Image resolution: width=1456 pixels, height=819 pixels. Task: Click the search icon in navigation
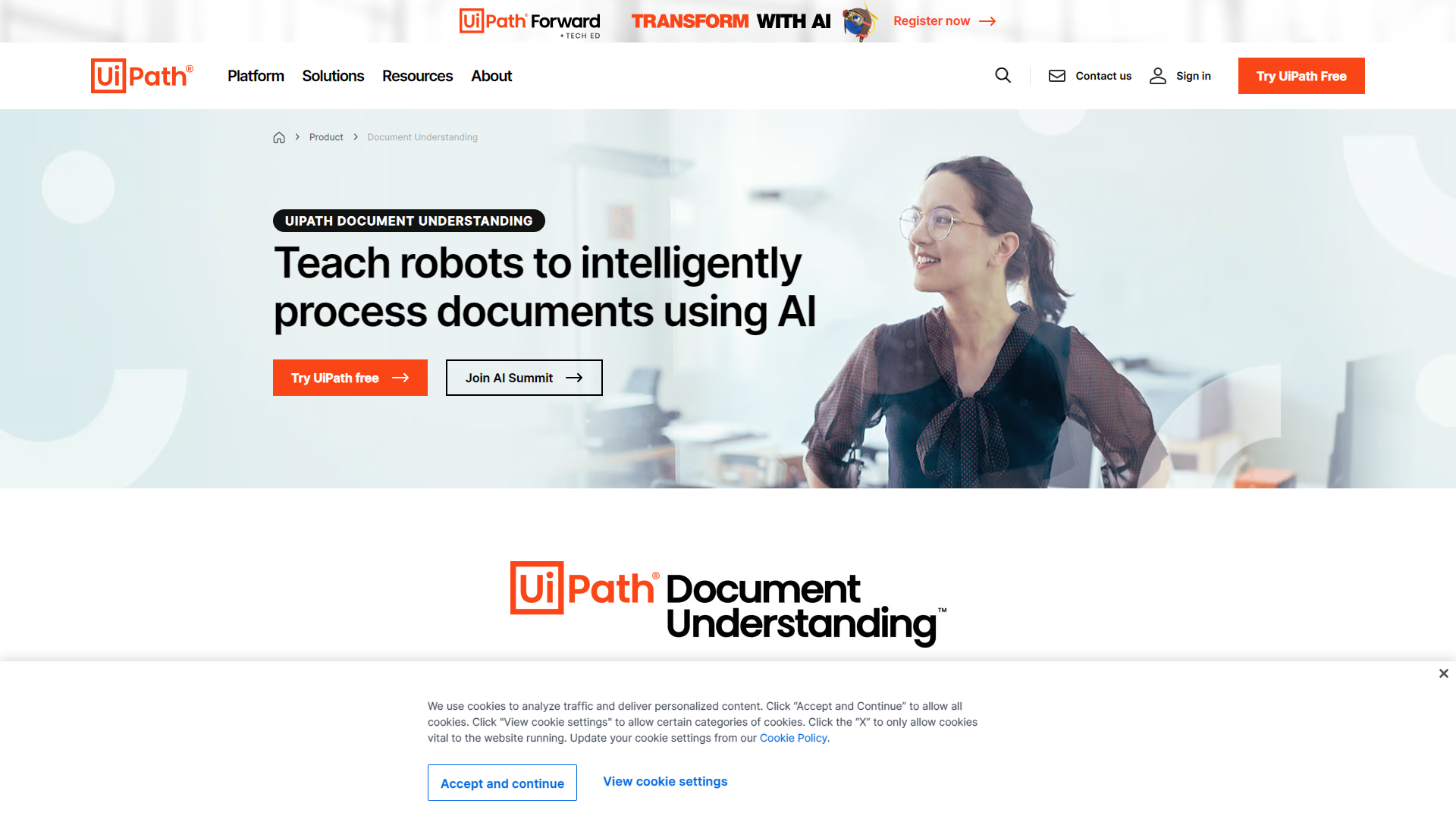coord(1003,76)
